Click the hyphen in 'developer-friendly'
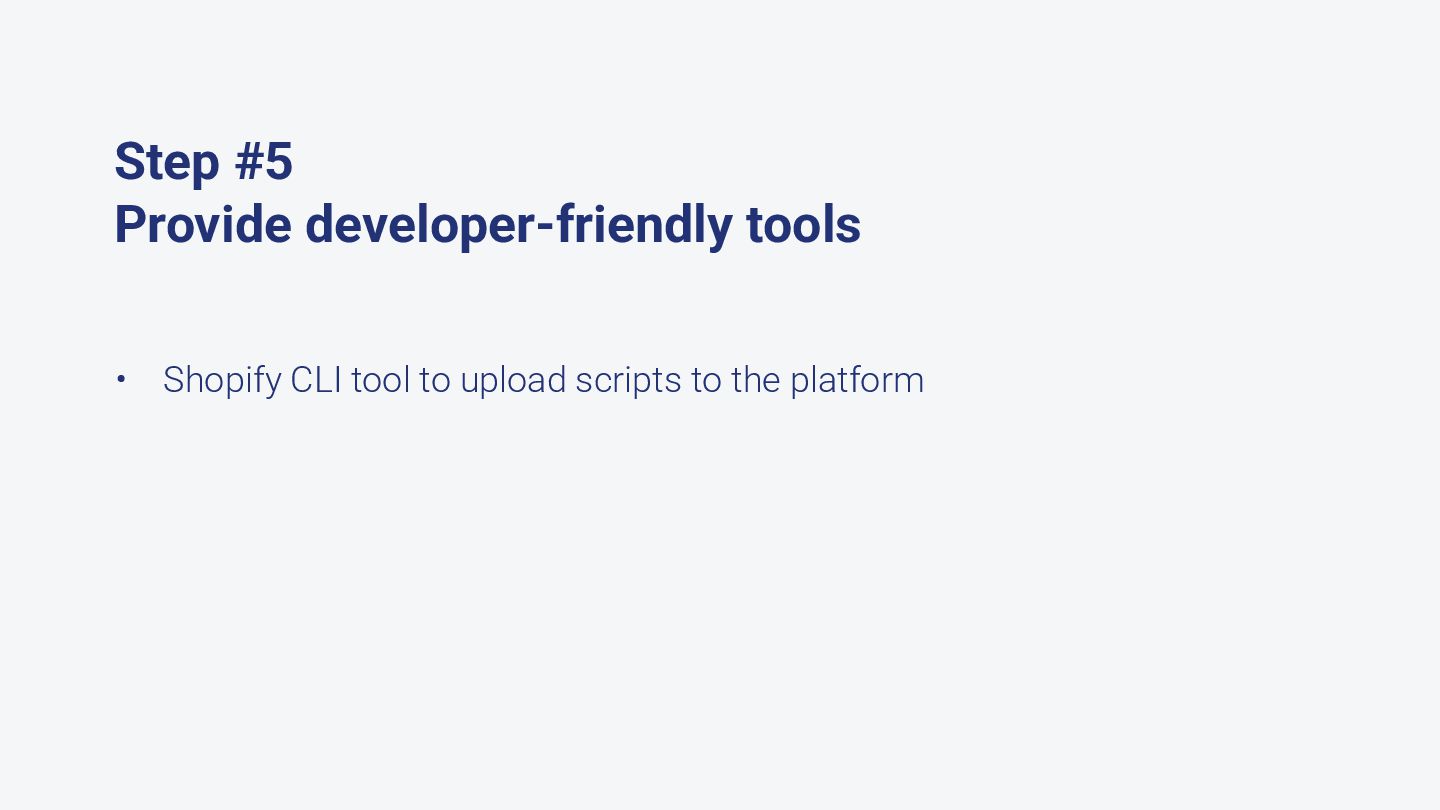Image resolution: width=1440 pixels, height=810 pixels. coord(545,226)
